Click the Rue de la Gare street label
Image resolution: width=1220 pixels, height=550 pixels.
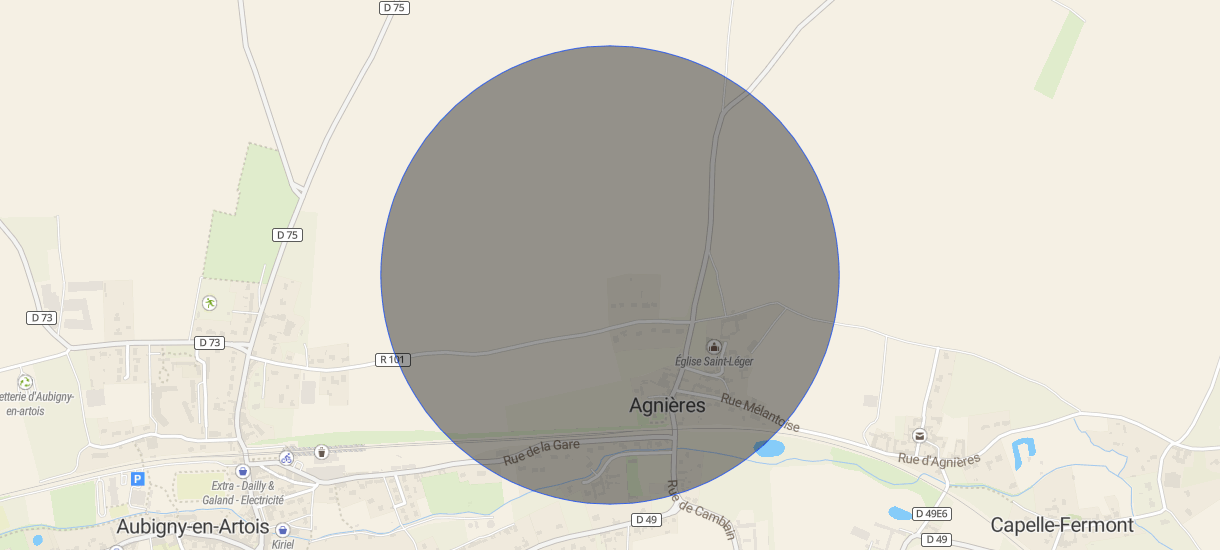pyautogui.click(x=541, y=451)
